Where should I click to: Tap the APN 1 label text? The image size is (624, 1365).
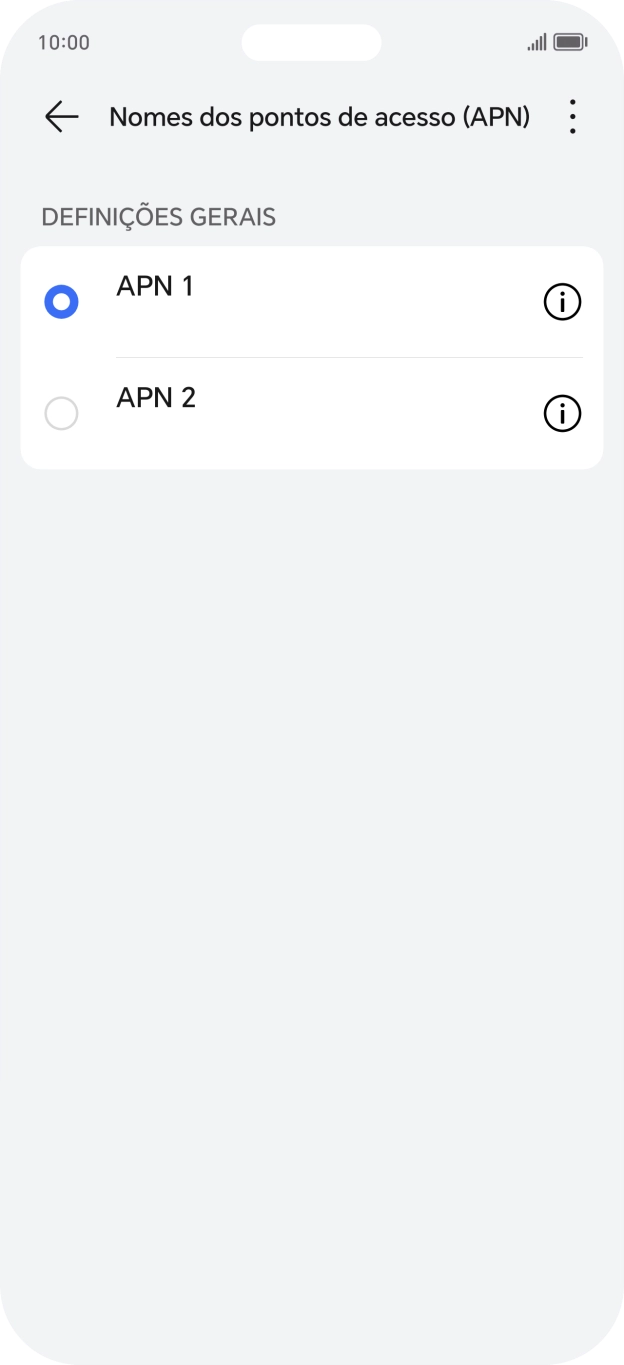155,286
